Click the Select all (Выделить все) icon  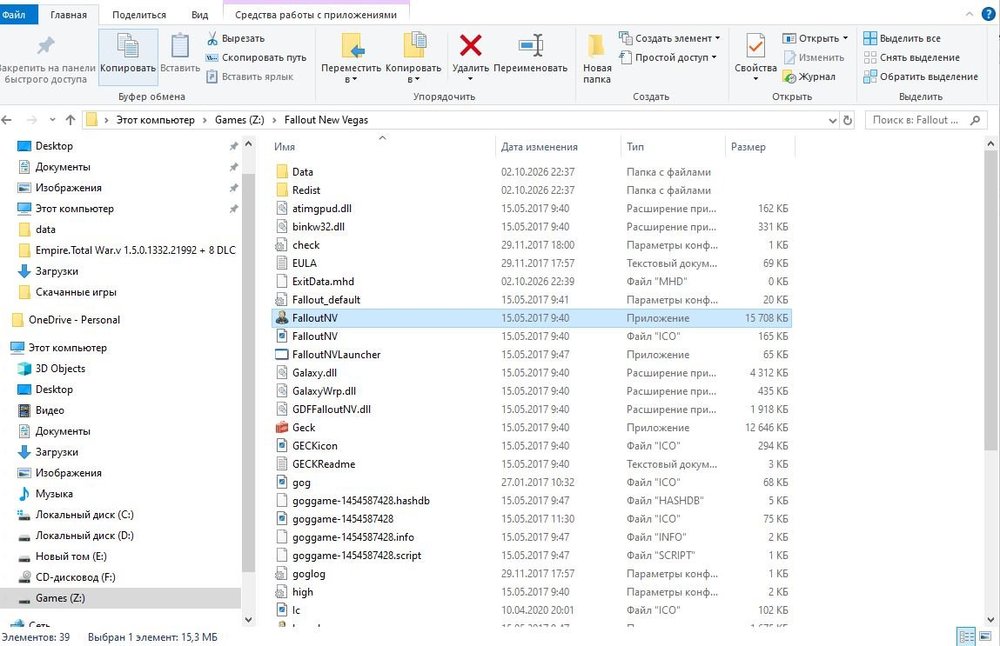(870, 38)
